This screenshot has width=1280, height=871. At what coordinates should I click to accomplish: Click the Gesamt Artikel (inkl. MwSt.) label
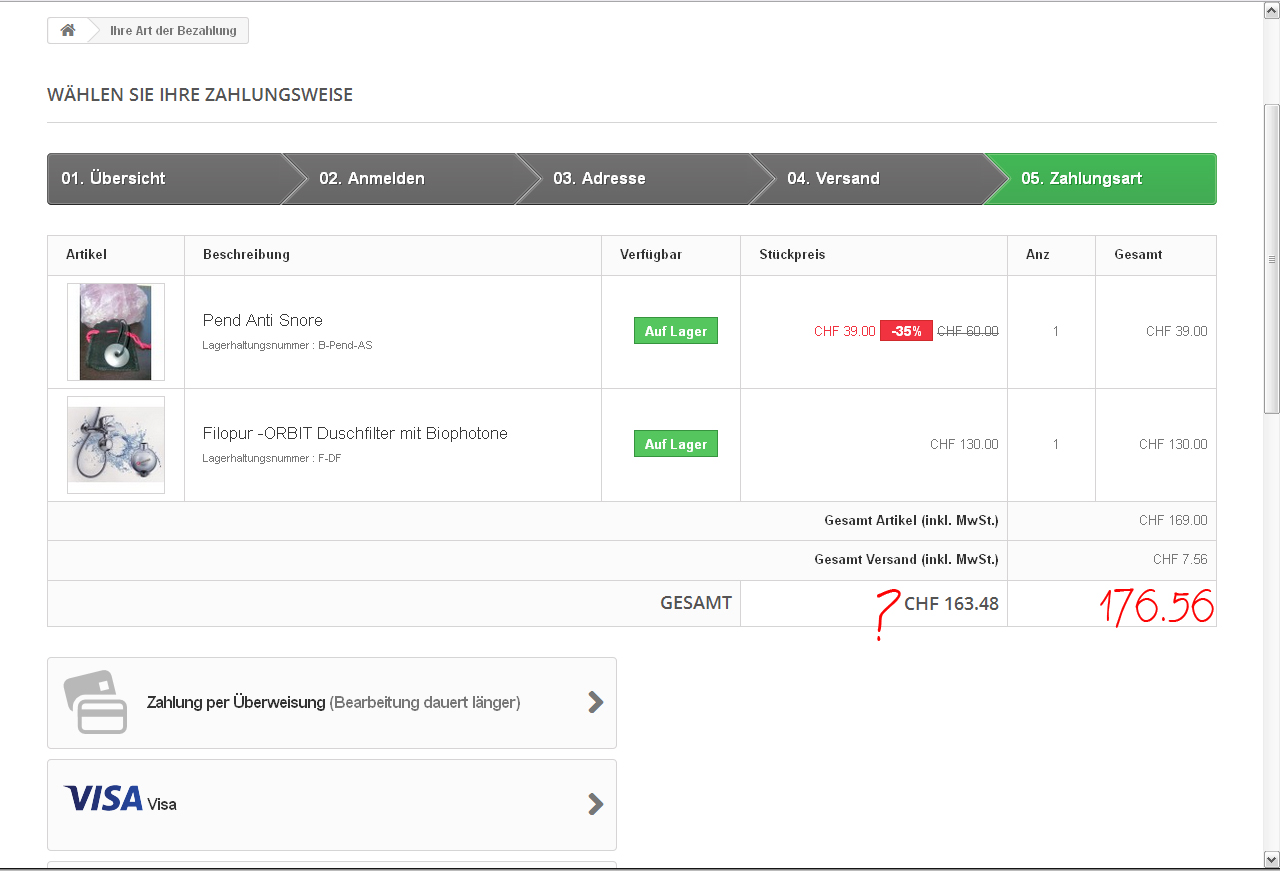coord(911,520)
